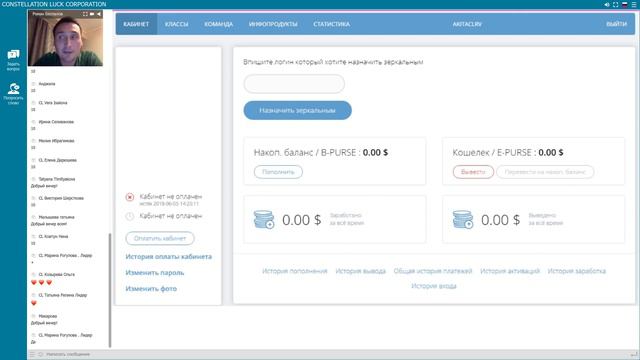The width and height of the screenshot is (640, 360).
Task: Open the Общая история платежей link
Action: click(x=433, y=271)
